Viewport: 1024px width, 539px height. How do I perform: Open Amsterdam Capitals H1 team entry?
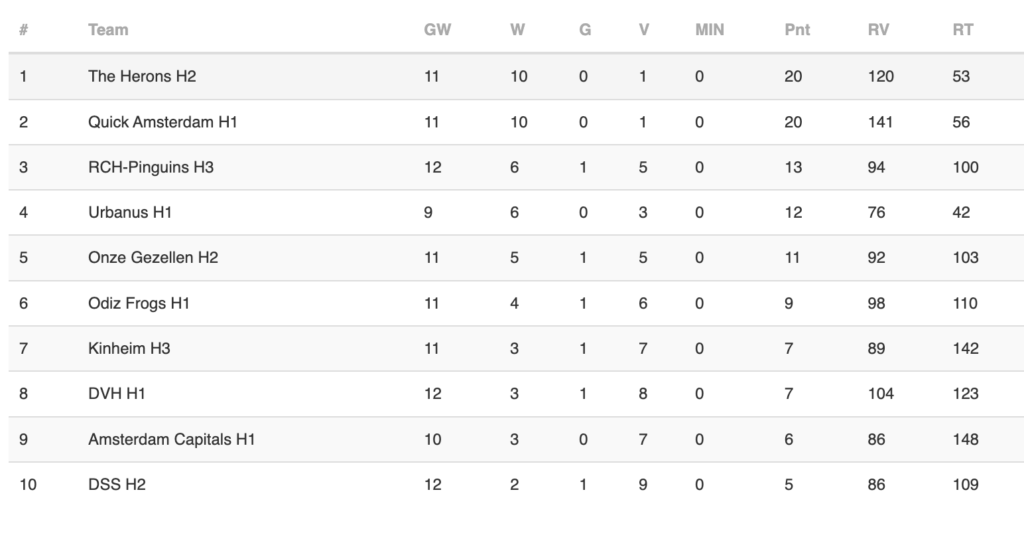click(171, 439)
